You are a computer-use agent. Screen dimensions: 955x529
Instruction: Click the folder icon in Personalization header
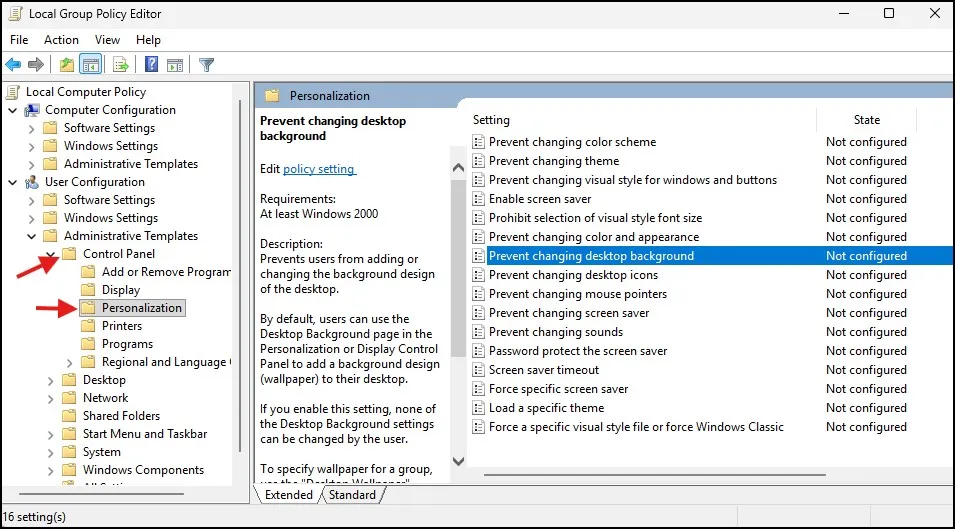pos(272,96)
